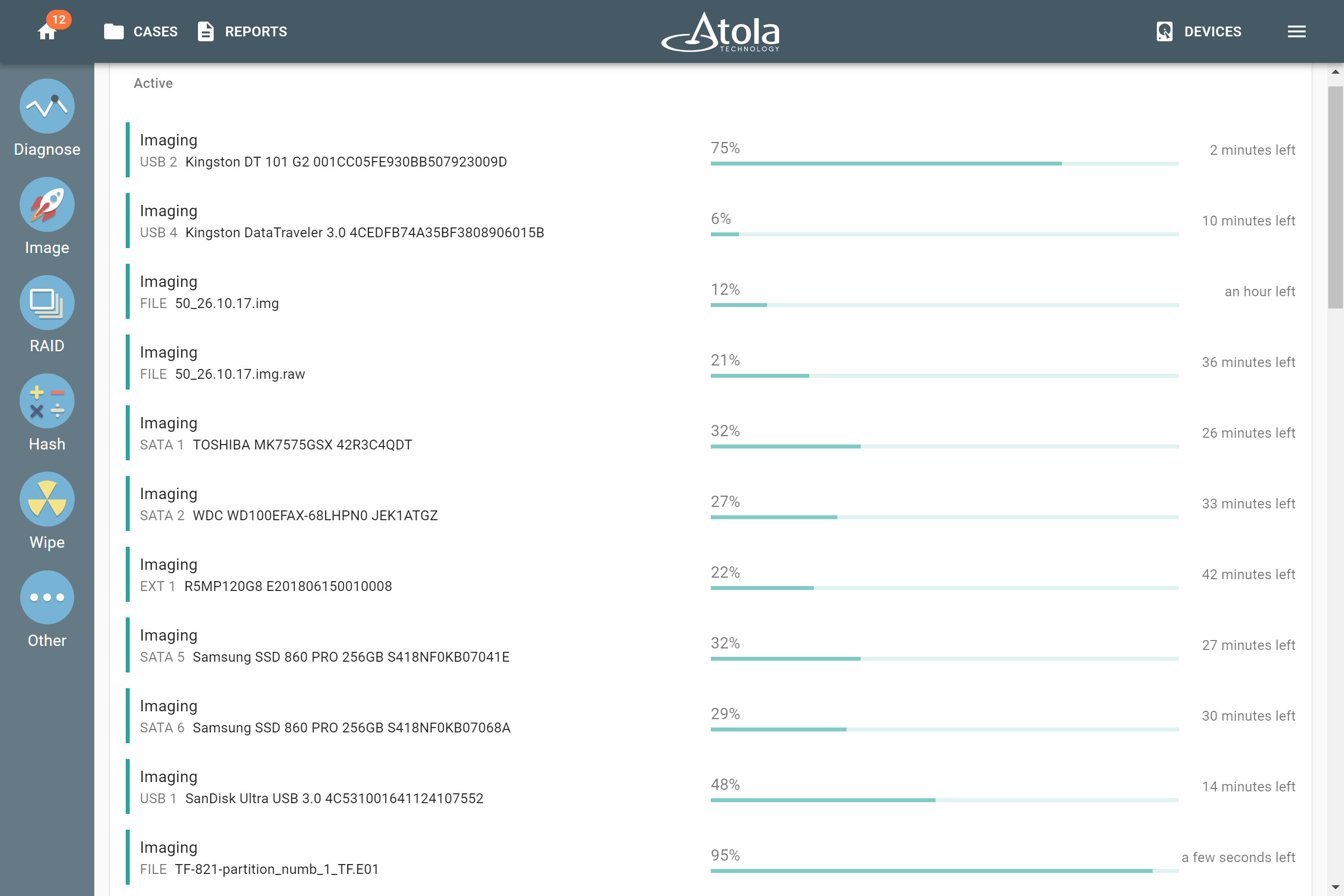Open Imaging task for USB 4 Kingston DataTraveler
The image size is (1344, 896).
[711, 221]
